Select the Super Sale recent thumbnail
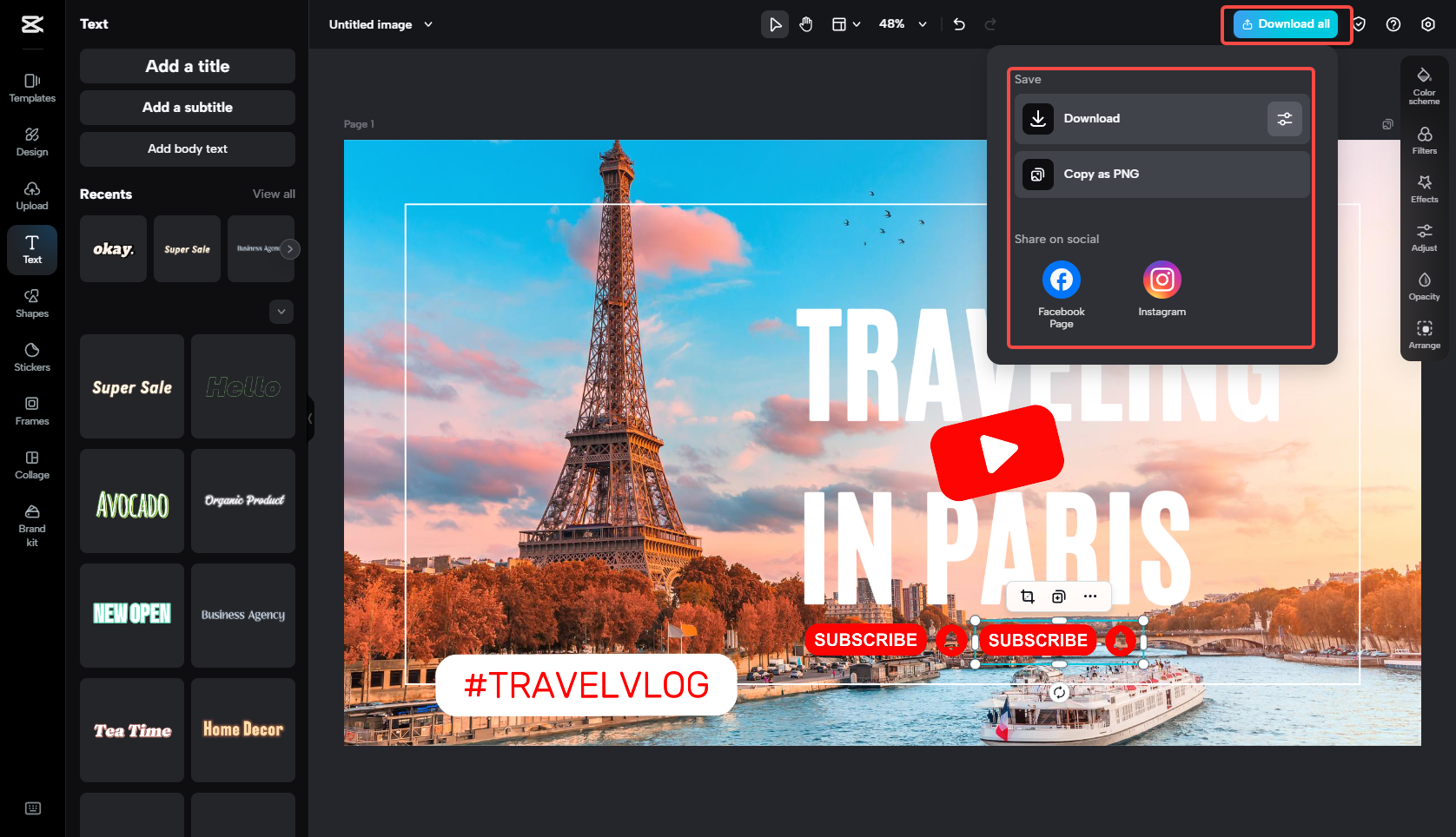The width and height of the screenshot is (1456, 837). 187,249
